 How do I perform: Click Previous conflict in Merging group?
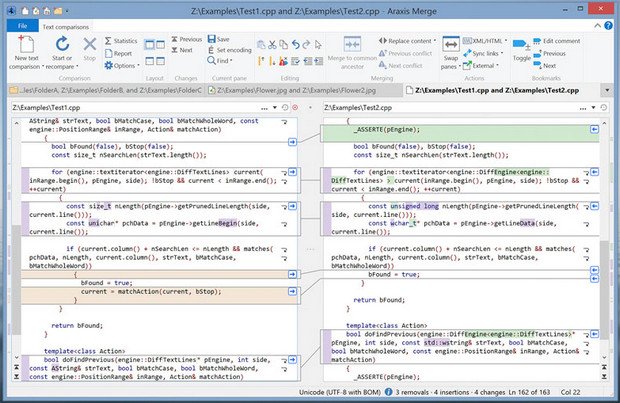(x=405, y=53)
